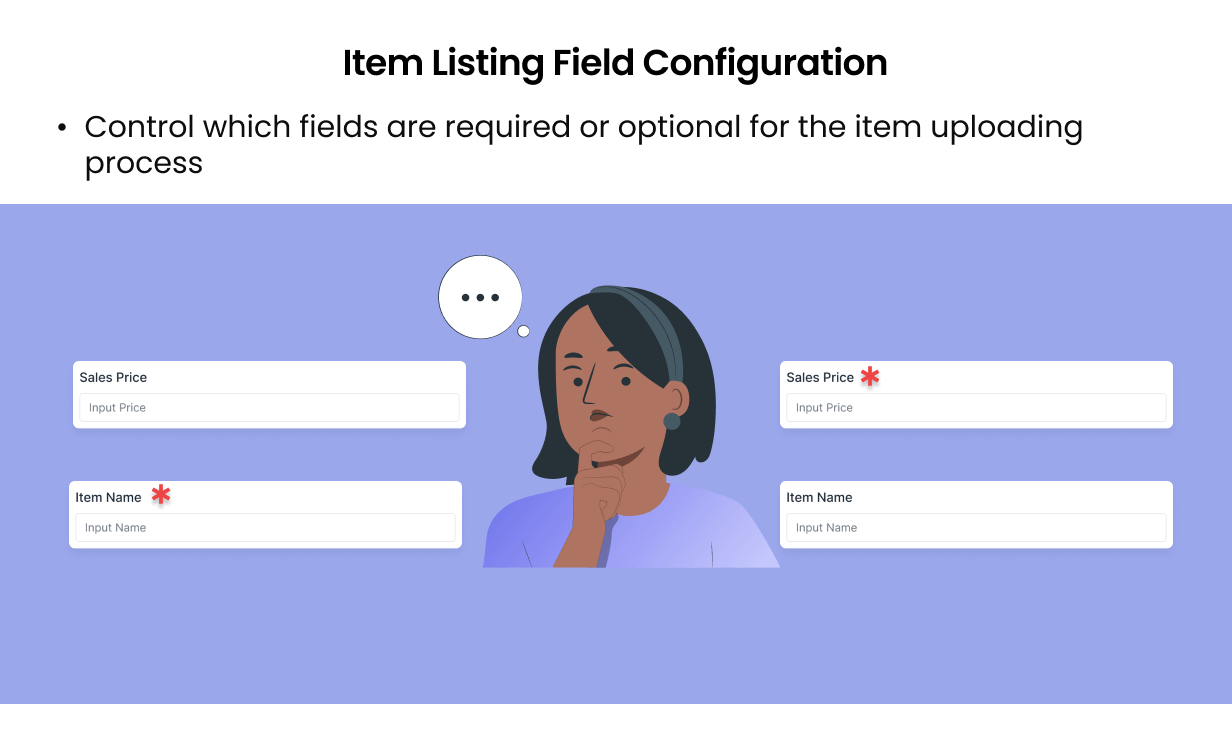This screenshot has width=1232, height=744.
Task: Click the woman's round gray earring
Action: click(x=672, y=421)
